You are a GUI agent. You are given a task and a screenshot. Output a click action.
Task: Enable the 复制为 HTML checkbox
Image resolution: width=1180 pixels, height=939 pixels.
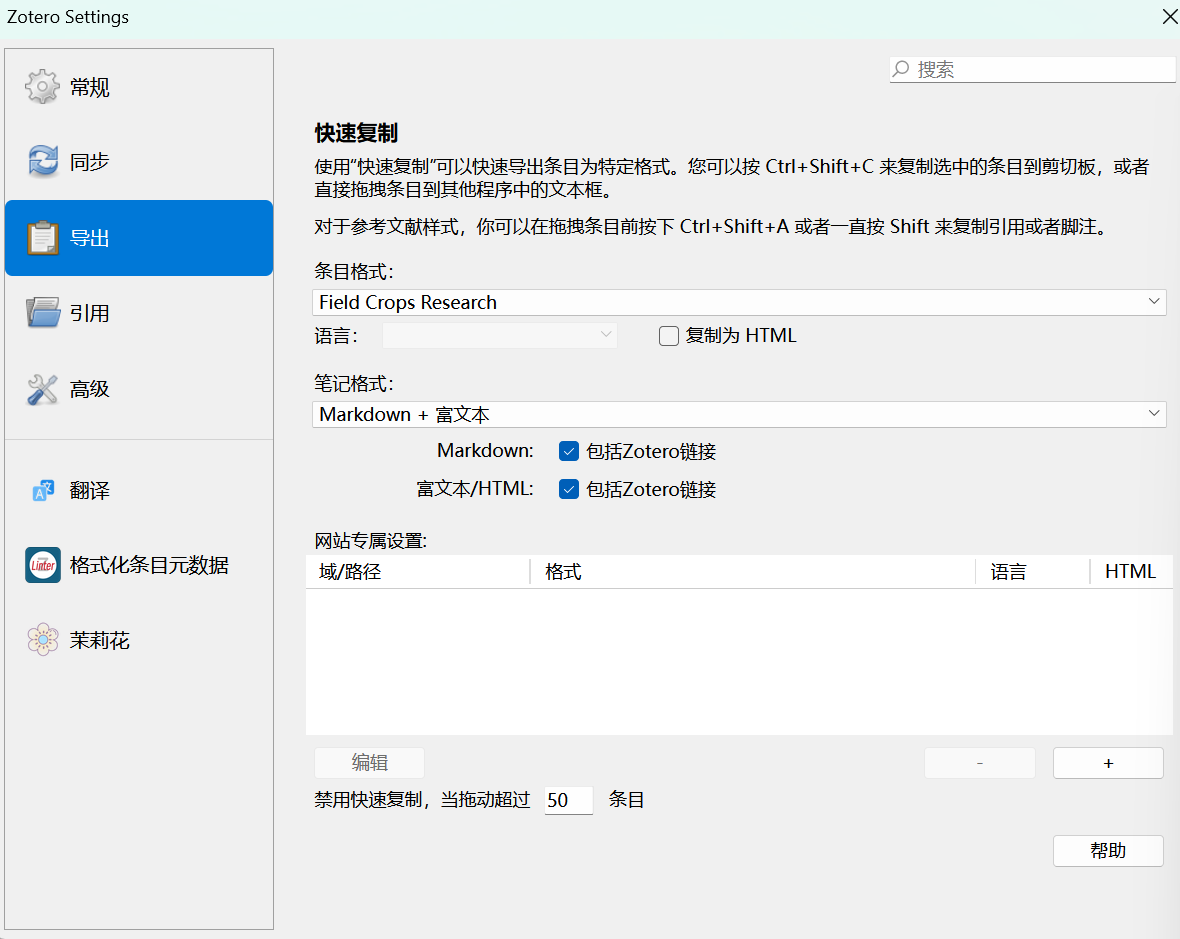pyautogui.click(x=668, y=335)
